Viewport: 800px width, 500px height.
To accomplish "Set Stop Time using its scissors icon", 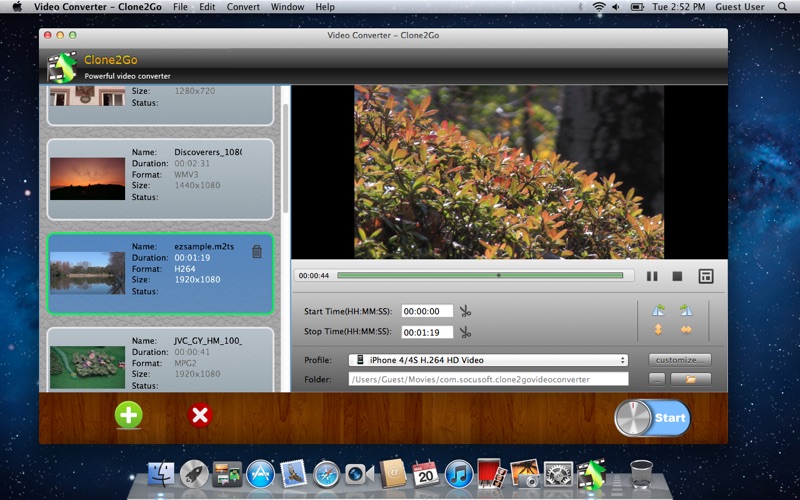I will 465,332.
